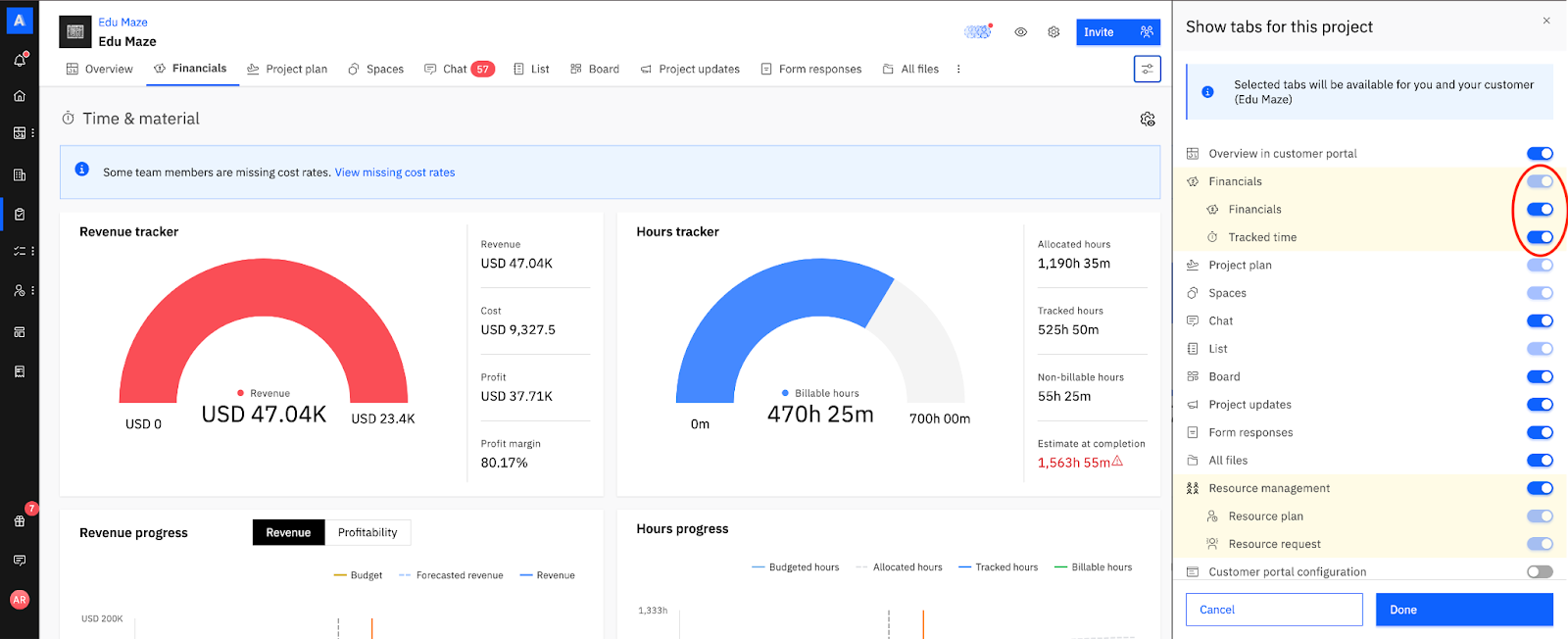Open chat bubble icon in left sidebar
The image size is (1568, 639).
tap(20, 561)
